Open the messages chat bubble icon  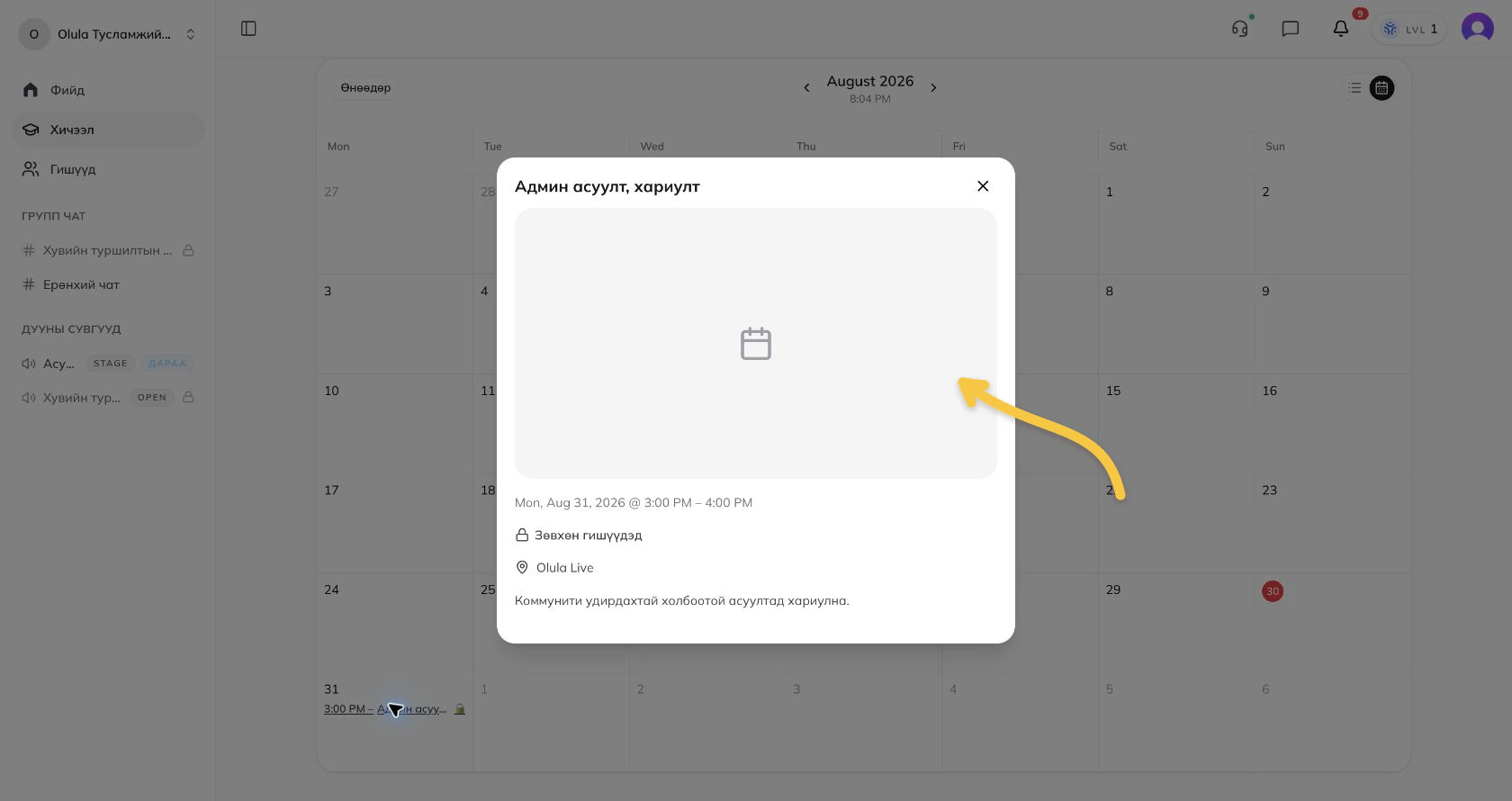point(1291,29)
